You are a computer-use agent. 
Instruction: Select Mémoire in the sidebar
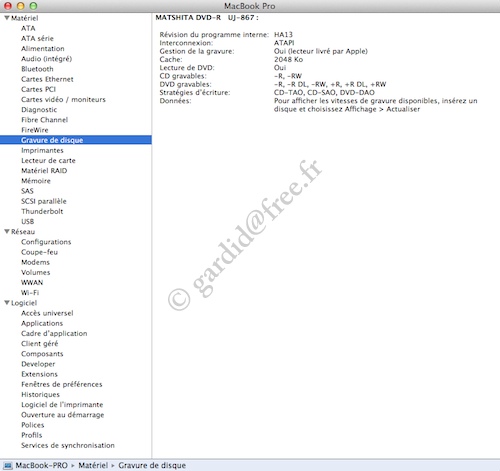point(36,181)
